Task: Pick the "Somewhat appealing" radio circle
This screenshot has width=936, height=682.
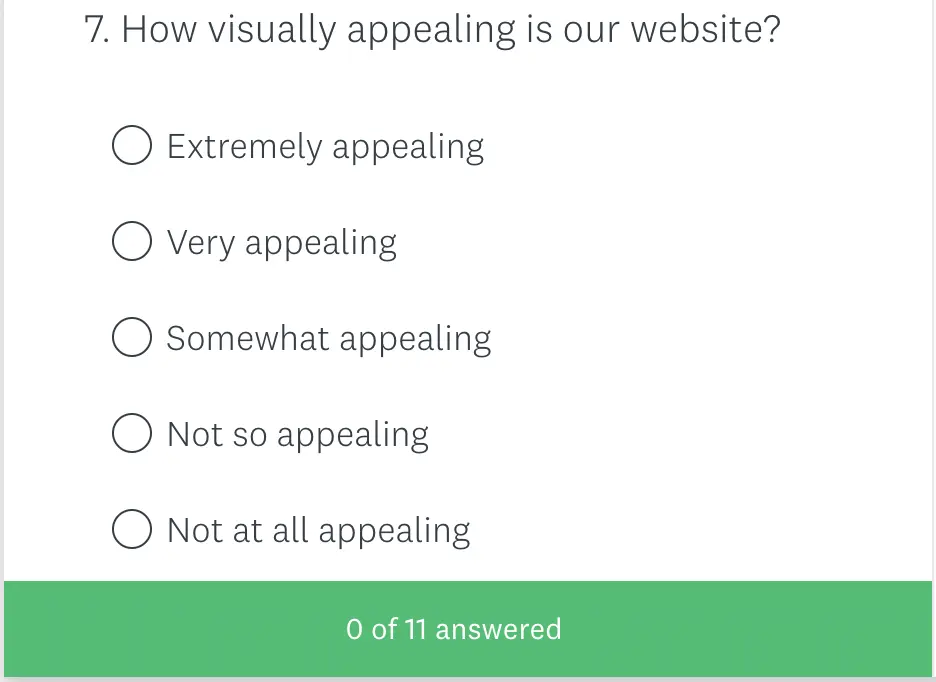Action: 132,338
